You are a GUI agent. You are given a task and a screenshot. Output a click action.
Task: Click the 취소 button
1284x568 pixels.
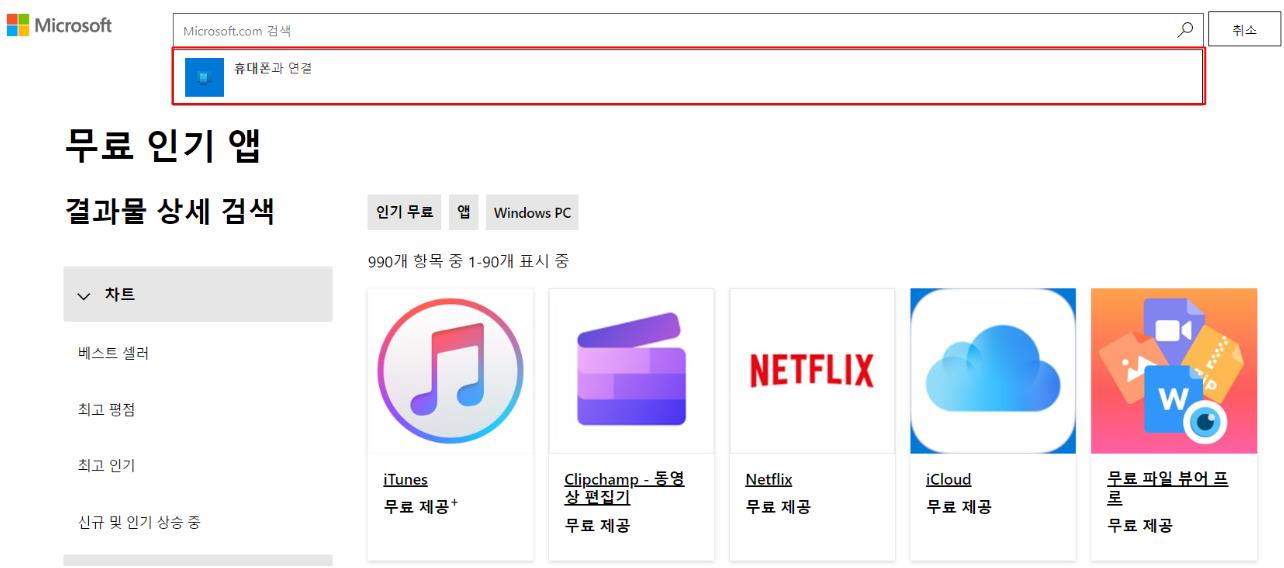1244,30
